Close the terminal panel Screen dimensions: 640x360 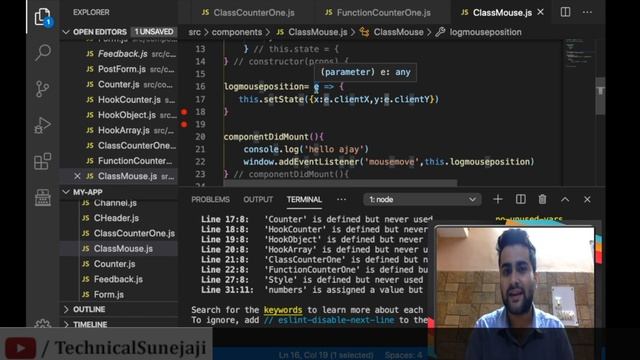[x=587, y=199]
